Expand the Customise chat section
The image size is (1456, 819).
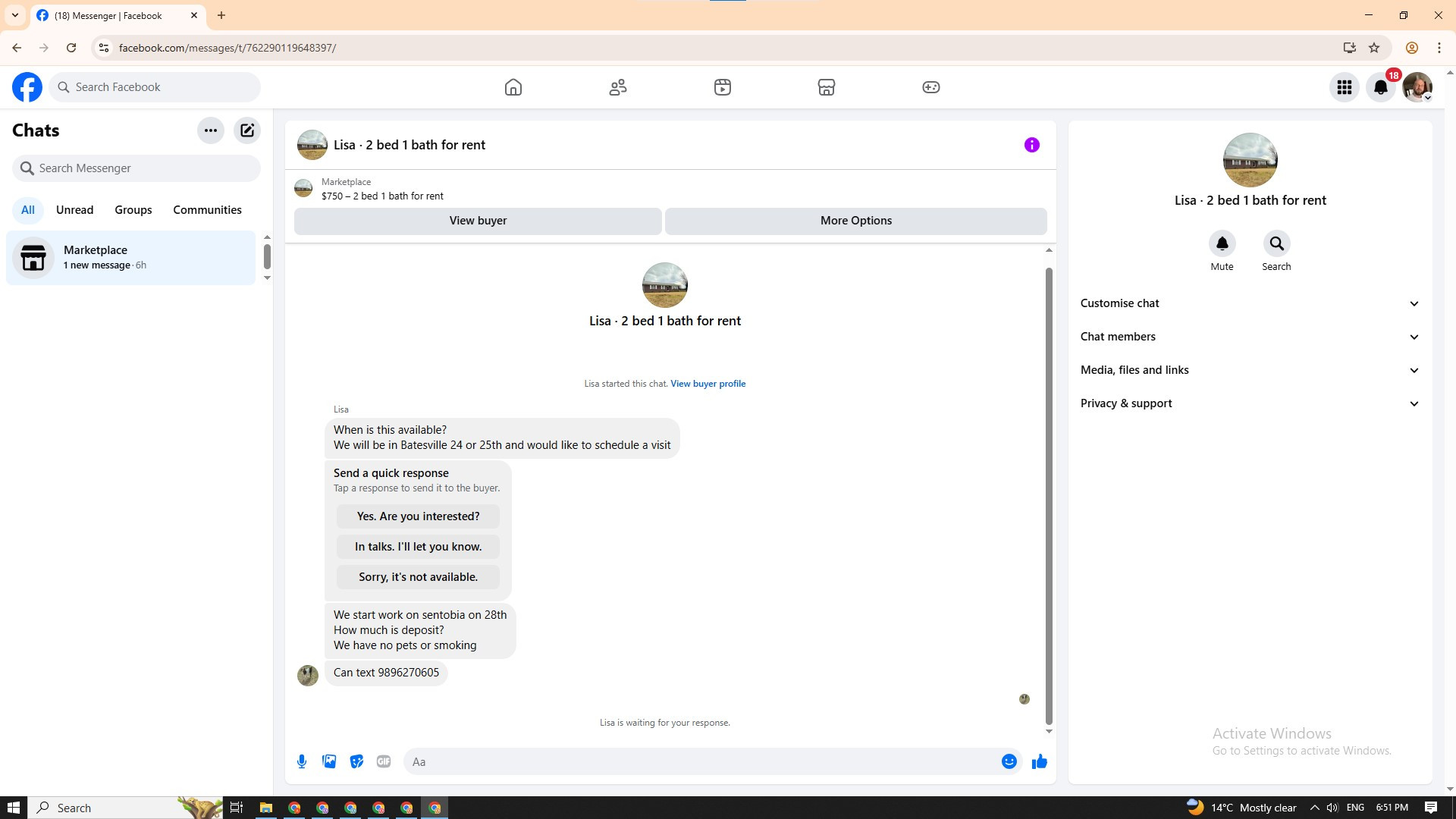[1250, 303]
